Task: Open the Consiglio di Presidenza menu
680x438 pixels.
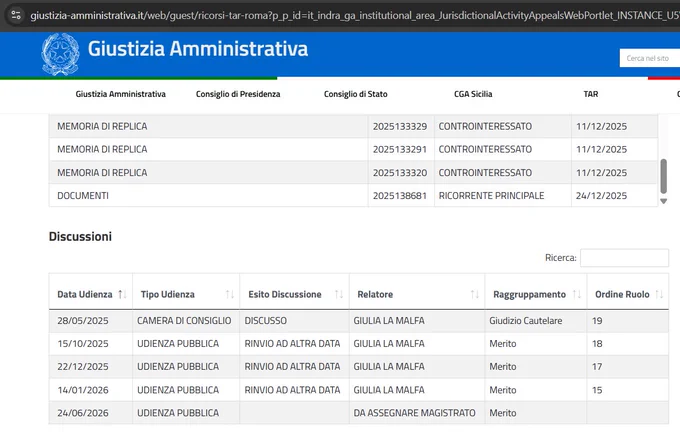Action: pyautogui.click(x=238, y=94)
